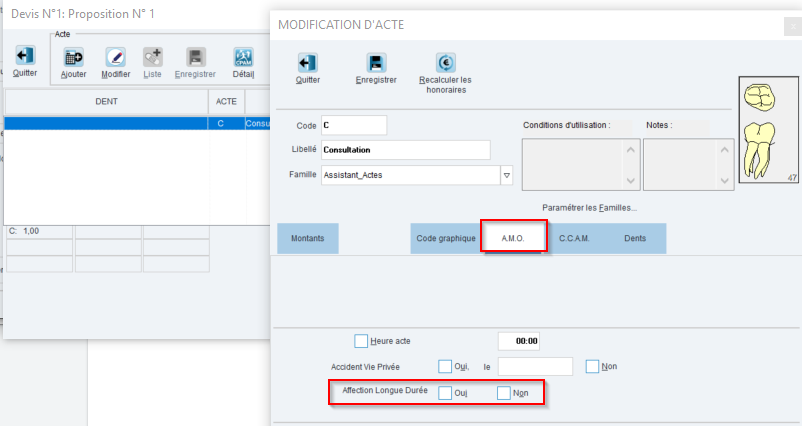
Task: Click Notes box scroll up arrow
Action: click(725, 150)
